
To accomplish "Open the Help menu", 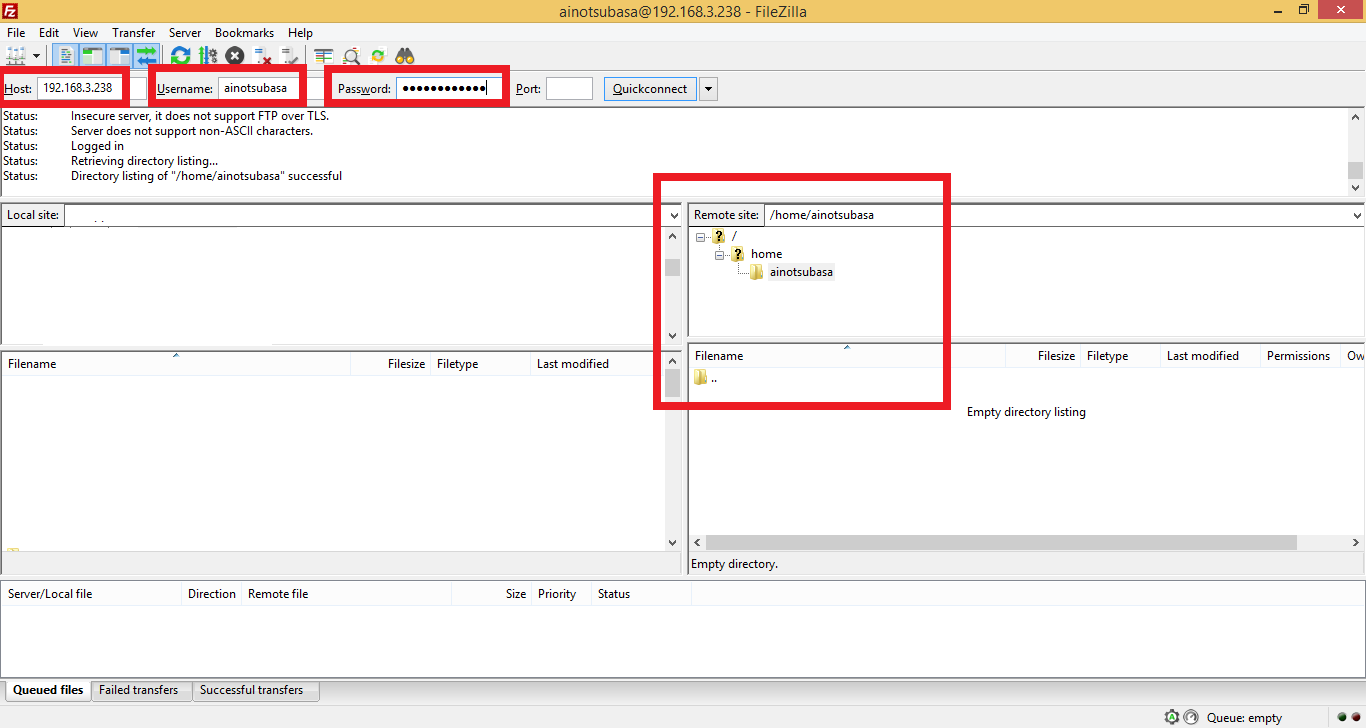I will (300, 33).
